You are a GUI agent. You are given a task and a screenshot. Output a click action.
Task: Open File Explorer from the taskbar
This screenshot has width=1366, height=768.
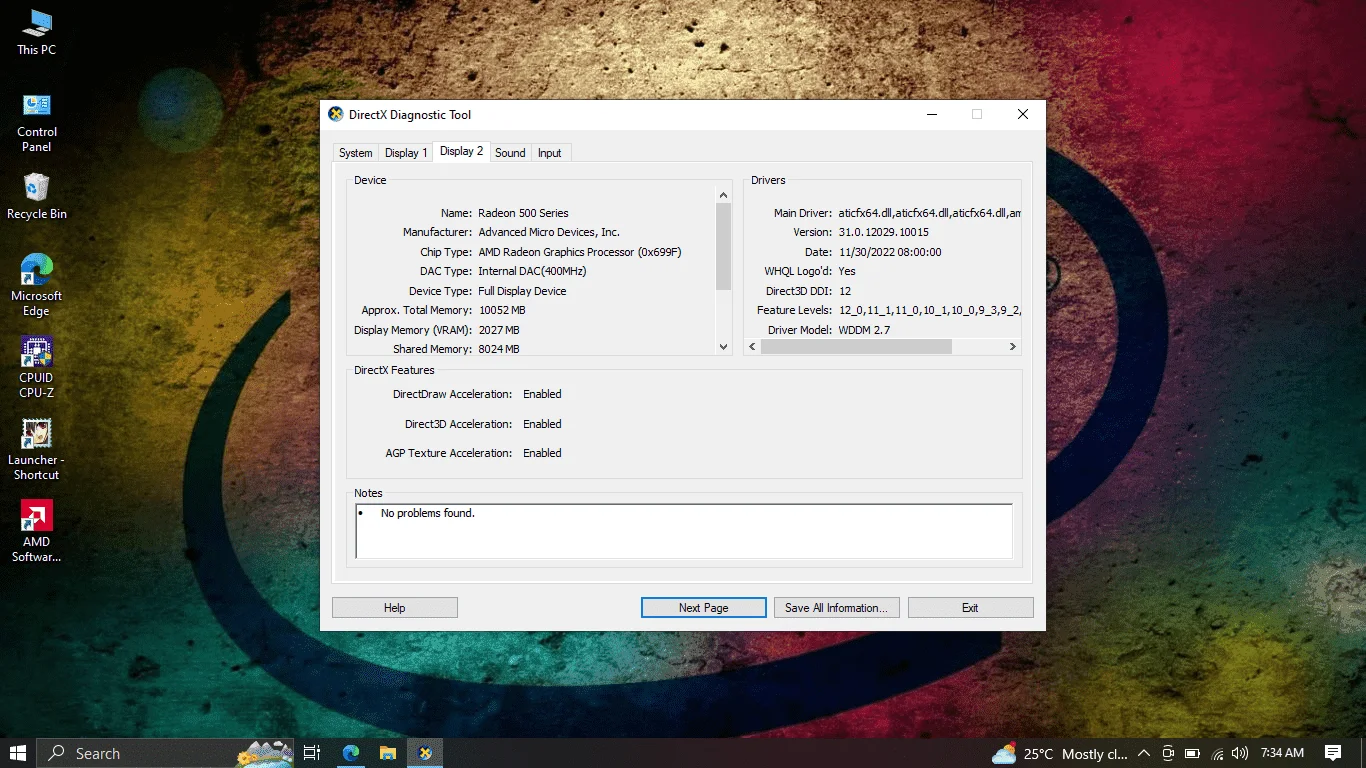point(388,753)
